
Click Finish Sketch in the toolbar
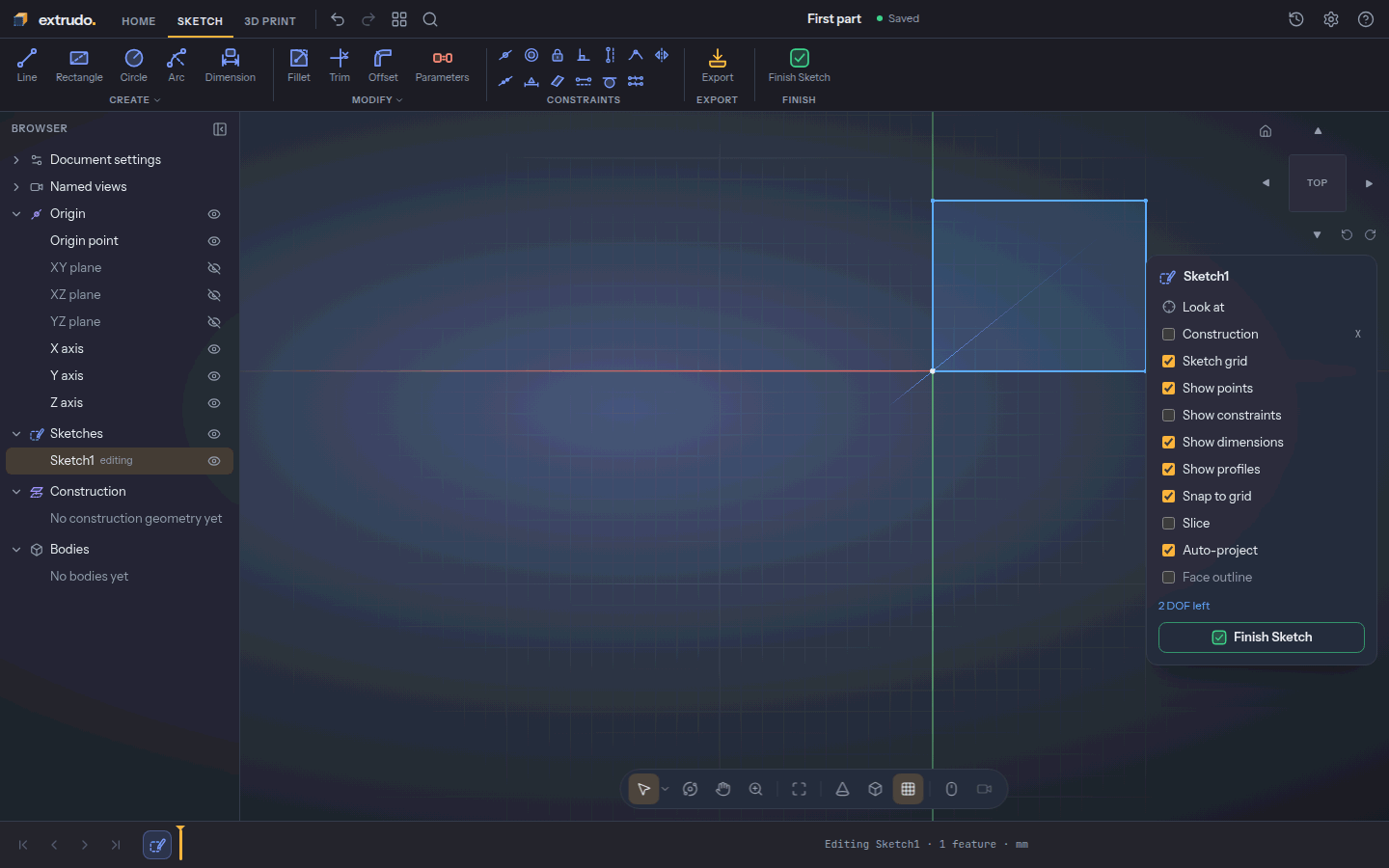[x=800, y=66]
